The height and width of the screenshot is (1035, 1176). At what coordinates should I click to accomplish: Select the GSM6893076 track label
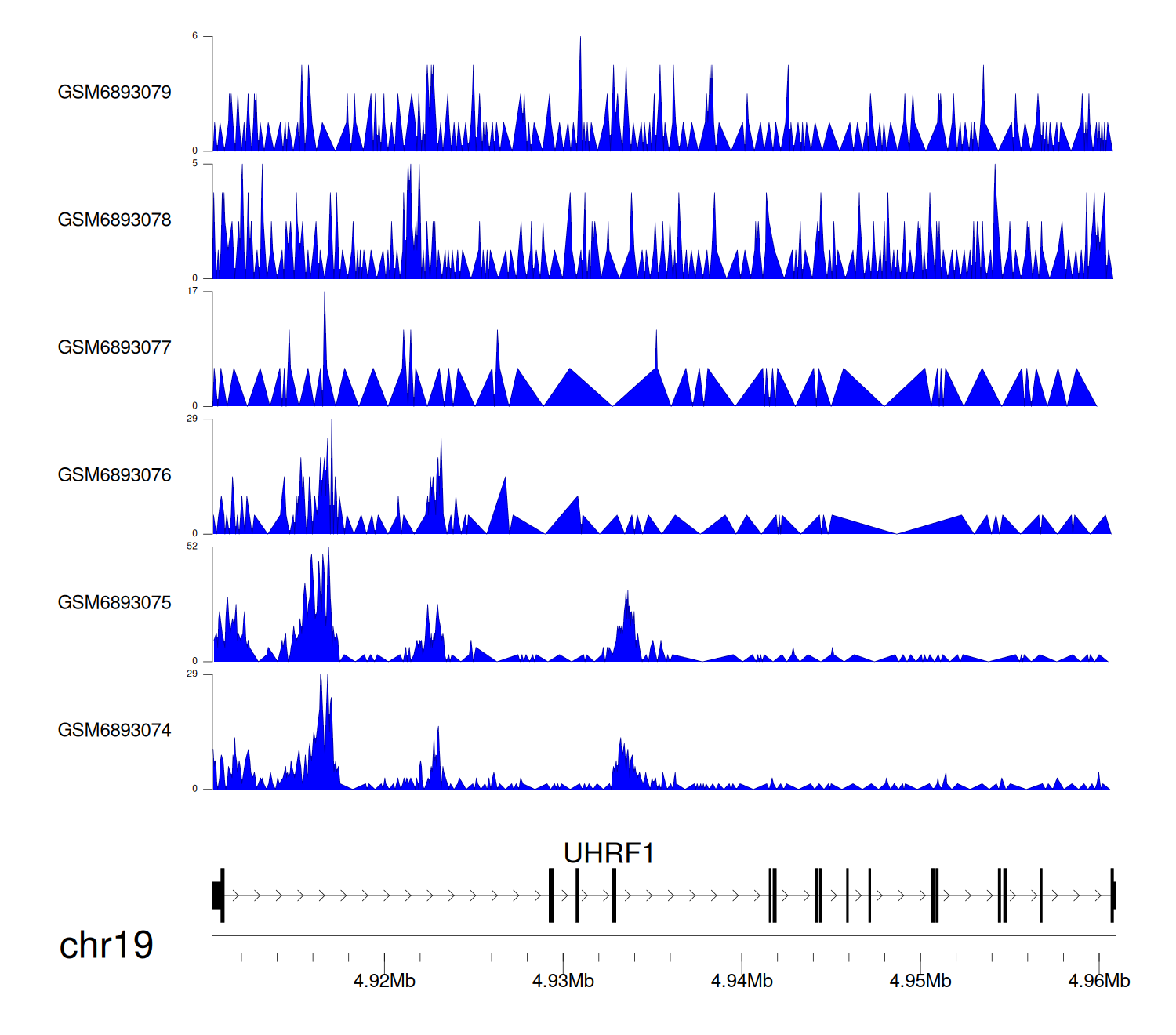[x=114, y=475]
